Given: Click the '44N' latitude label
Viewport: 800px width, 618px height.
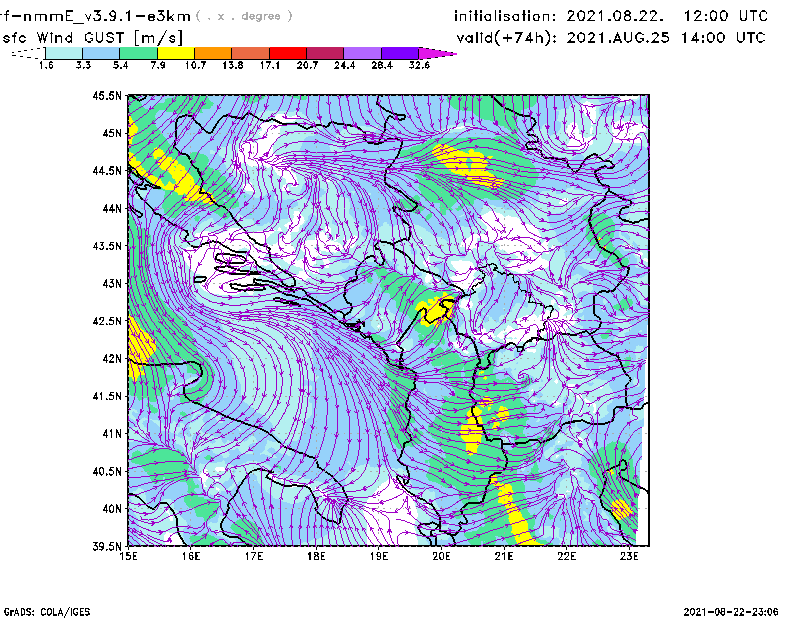Looking at the screenshot, I should (112, 208).
